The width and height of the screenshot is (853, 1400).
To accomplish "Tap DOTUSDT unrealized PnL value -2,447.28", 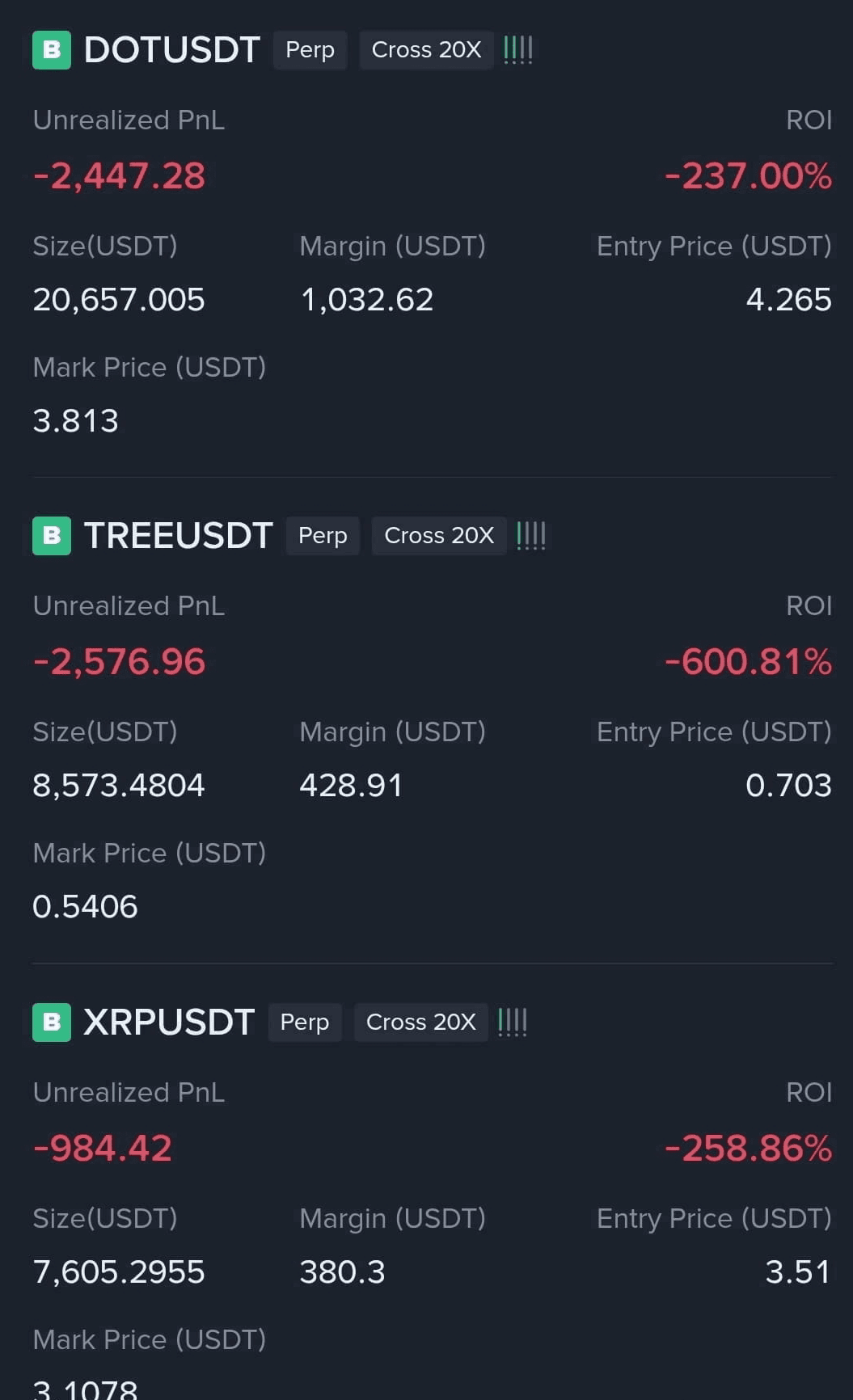I will tap(119, 176).
